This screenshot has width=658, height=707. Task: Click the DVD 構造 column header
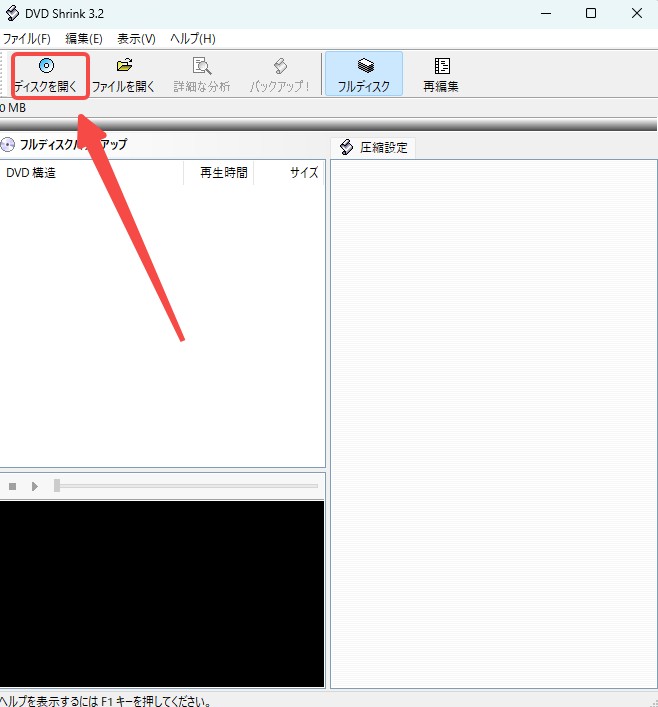point(92,173)
